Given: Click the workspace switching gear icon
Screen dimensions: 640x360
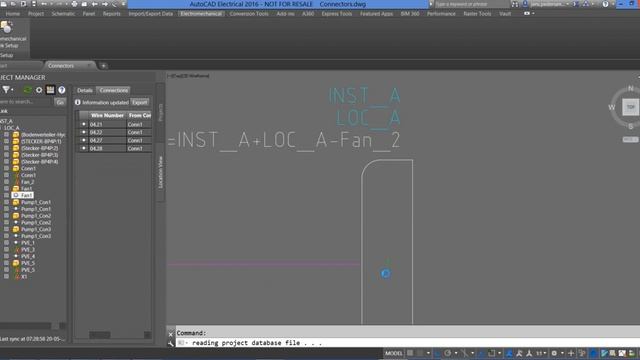Looking at the screenshot, I should click(554, 353).
